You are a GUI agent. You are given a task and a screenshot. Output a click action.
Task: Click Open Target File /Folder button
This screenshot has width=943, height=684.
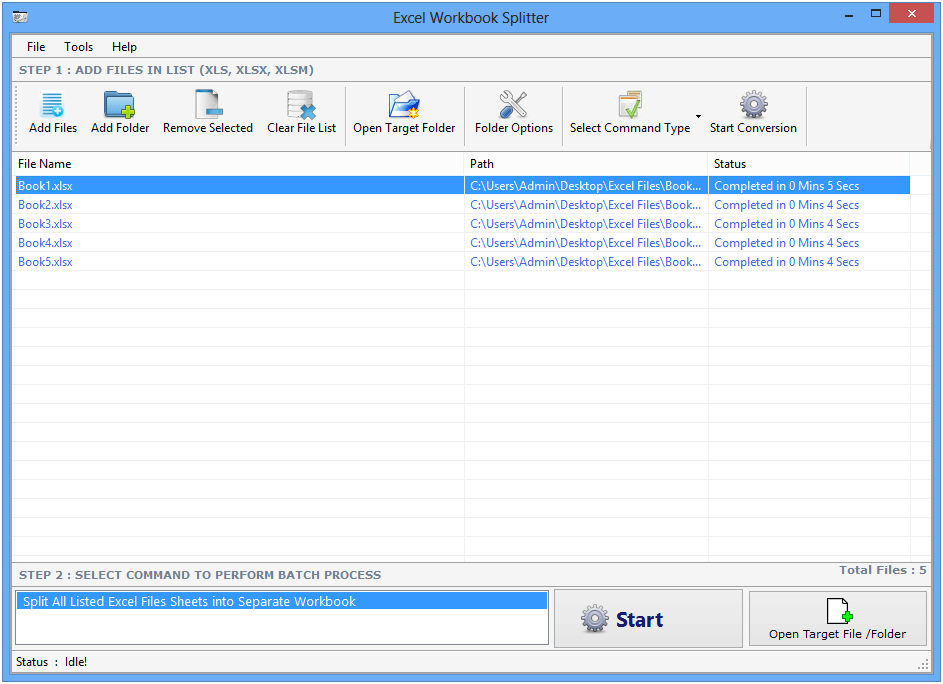[837, 619]
